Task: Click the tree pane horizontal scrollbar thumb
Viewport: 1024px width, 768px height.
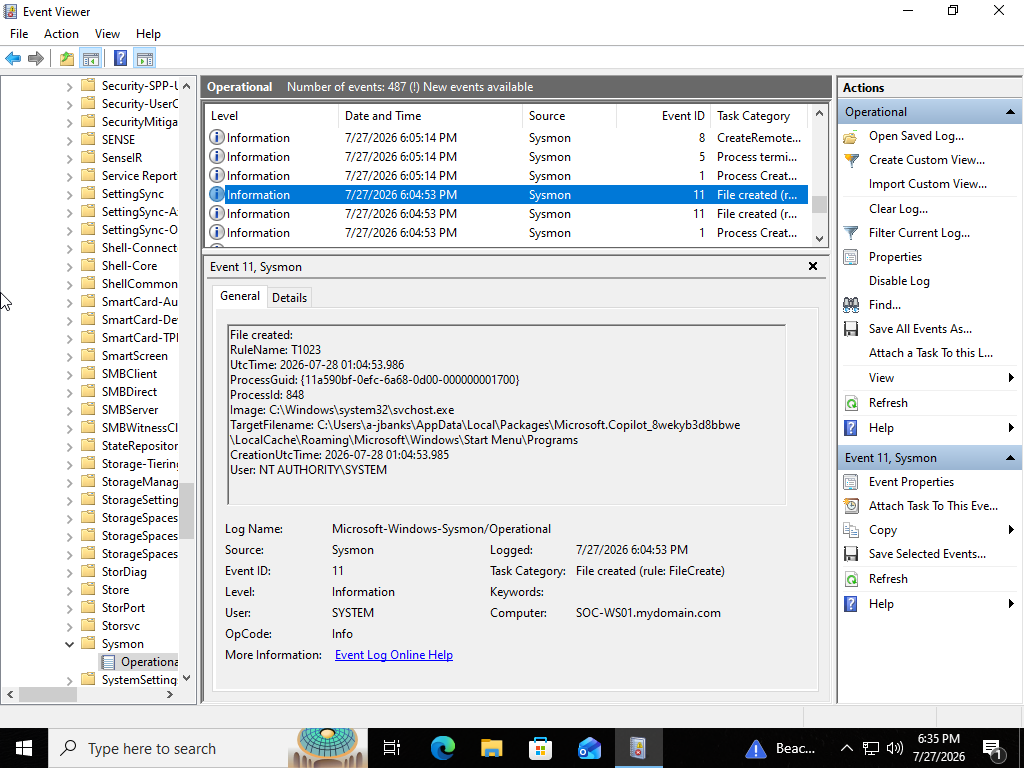Action: coord(48,695)
